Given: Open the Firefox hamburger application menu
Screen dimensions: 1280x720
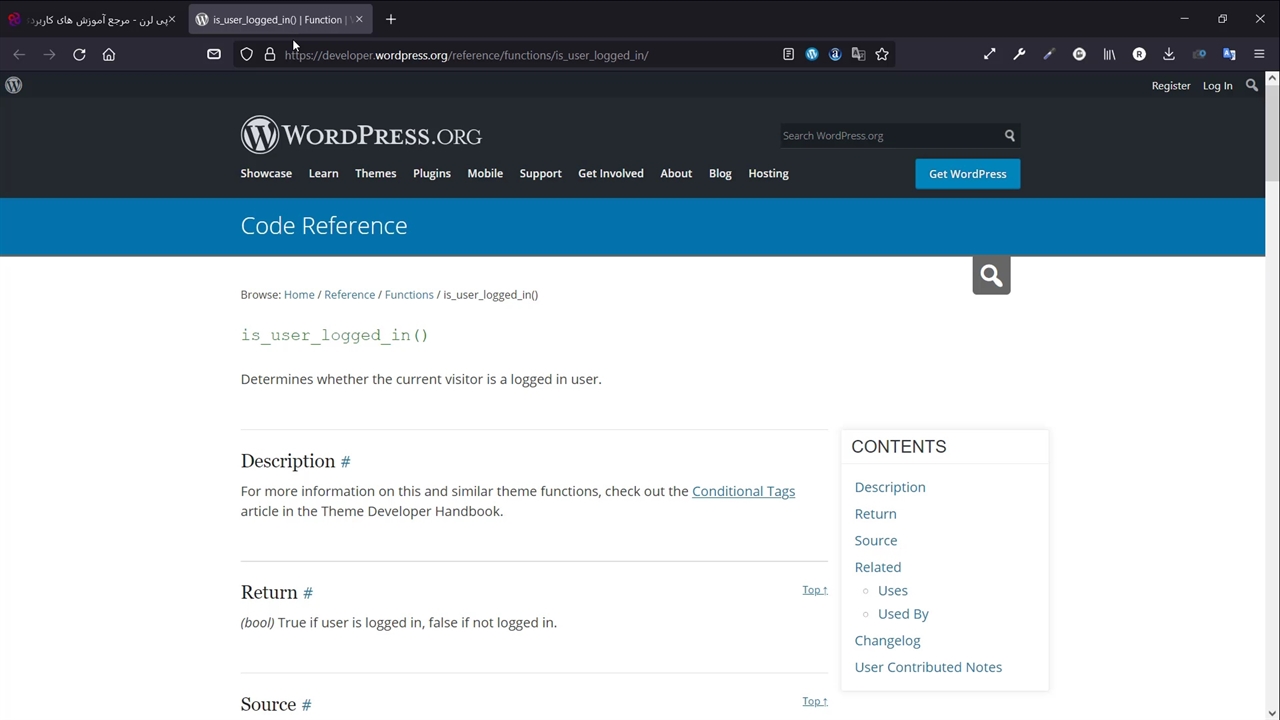Looking at the screenshot, I should pyautogui.click(x=1259, y=55).
